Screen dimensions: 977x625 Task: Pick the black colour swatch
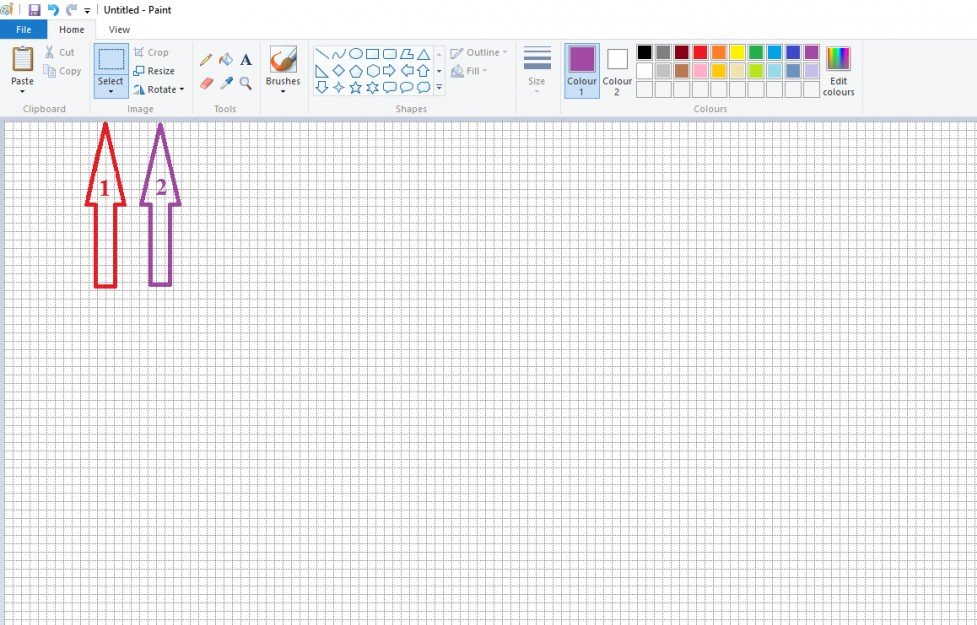[645, 52]
